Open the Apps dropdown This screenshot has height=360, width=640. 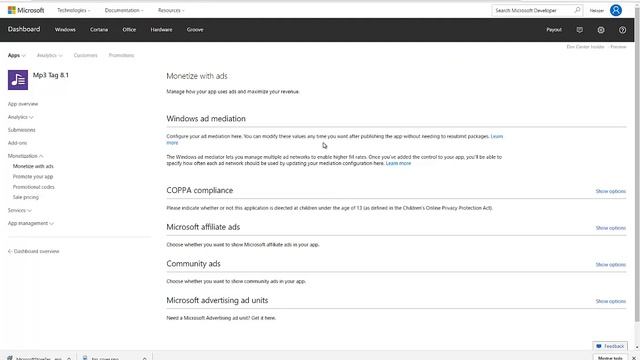pos(16,55)
